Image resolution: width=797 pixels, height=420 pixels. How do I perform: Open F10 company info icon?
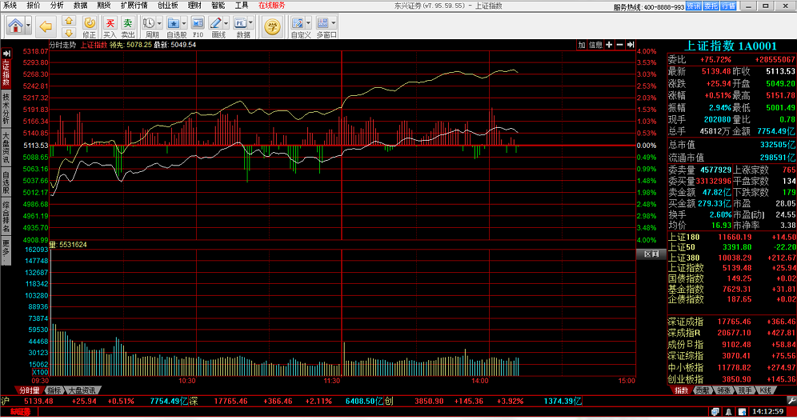198,27
